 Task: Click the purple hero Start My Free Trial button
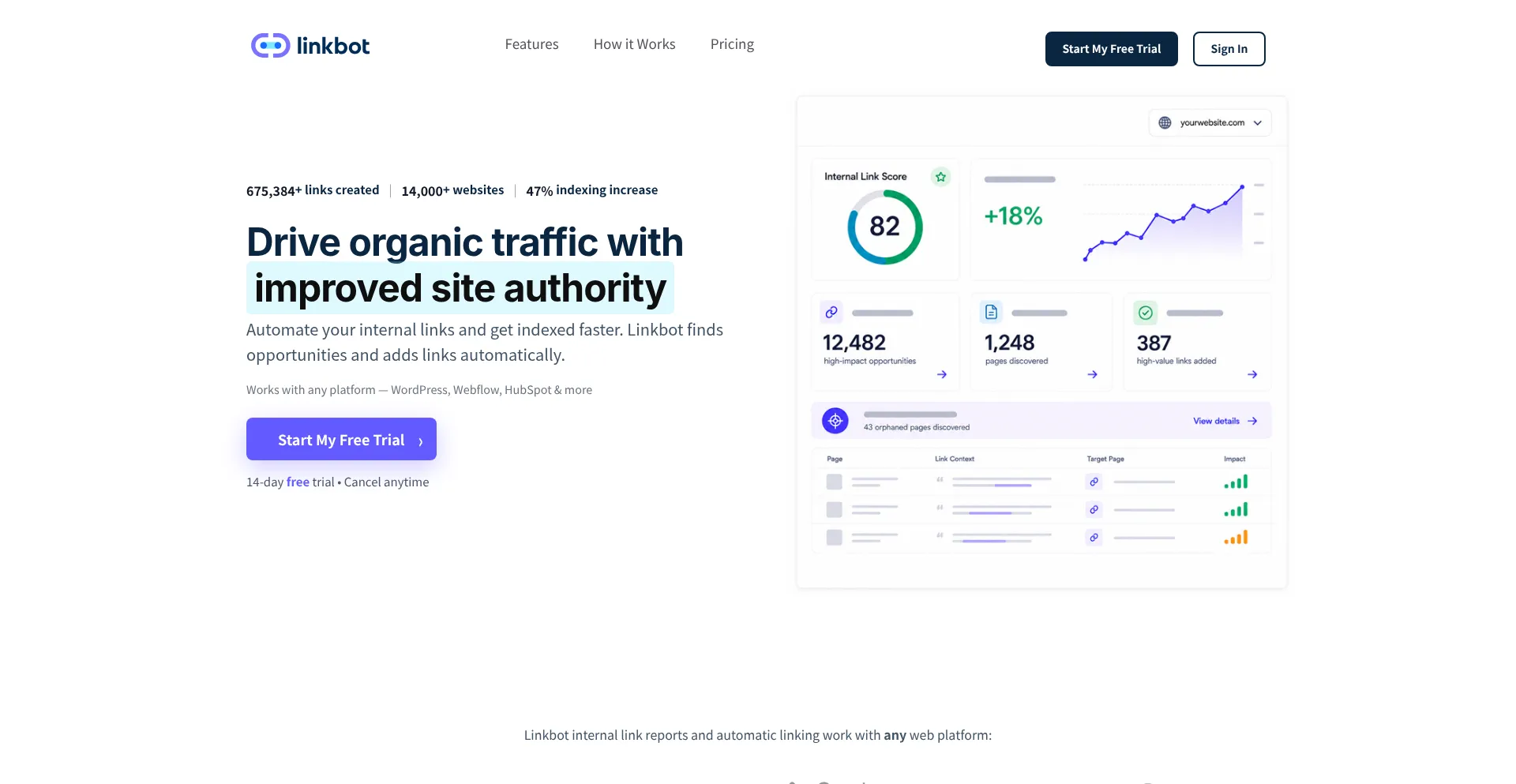pos(341,439)
